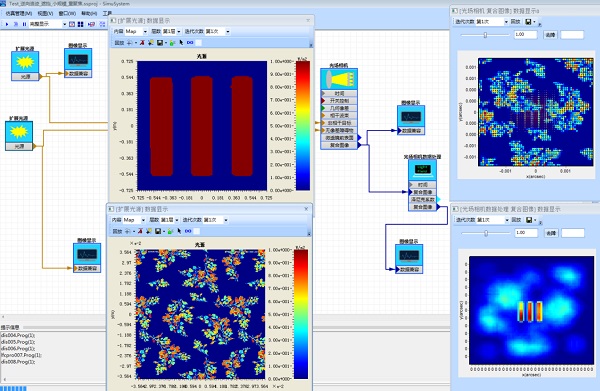Click color bar in upper 扩展光源 map
The height and width of the screenshot is (391, 600).
point(303,125)
